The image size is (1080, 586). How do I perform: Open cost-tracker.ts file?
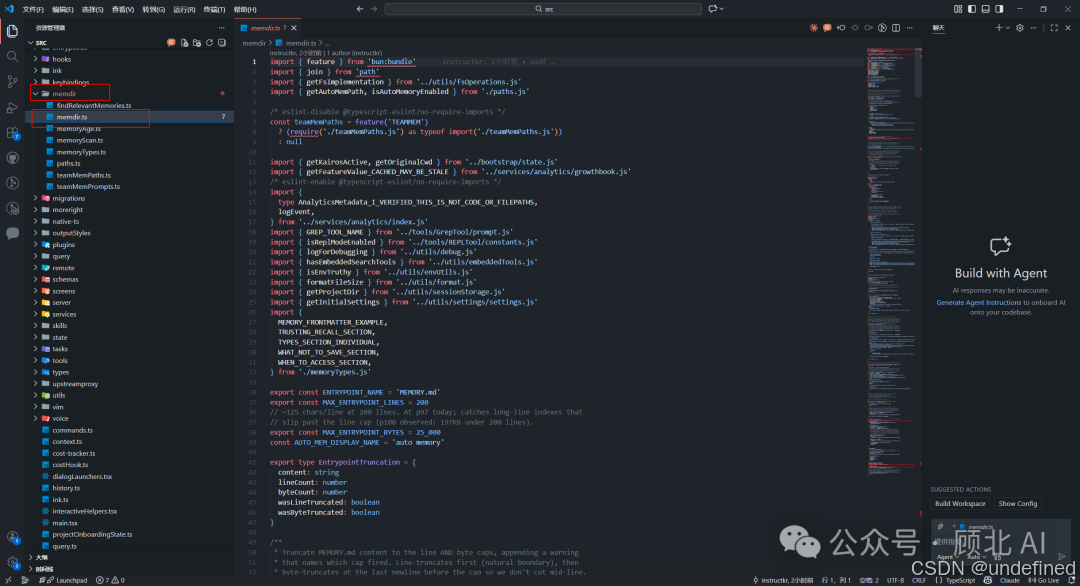pos(74,454)
